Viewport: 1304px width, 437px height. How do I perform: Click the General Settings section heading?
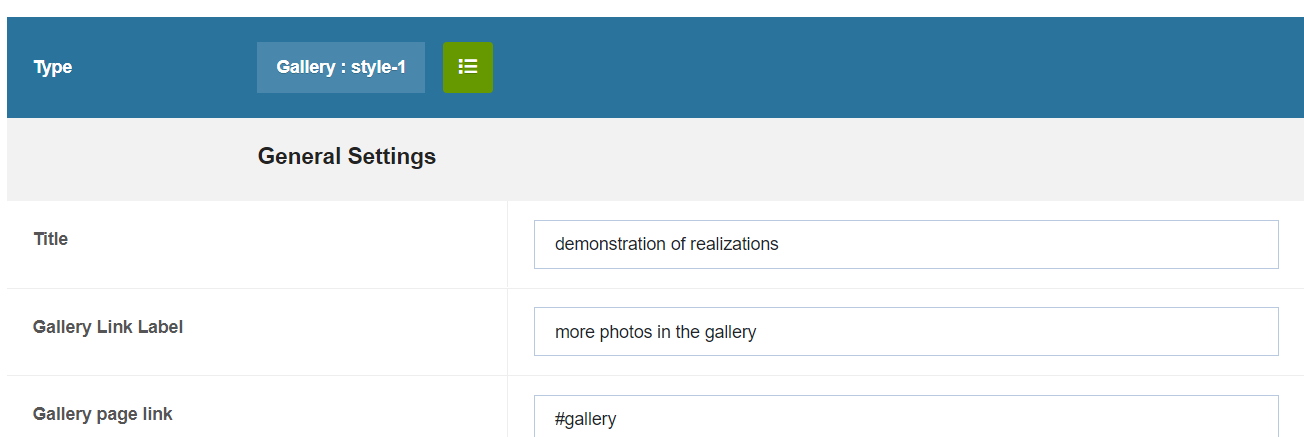pos(346,156)
